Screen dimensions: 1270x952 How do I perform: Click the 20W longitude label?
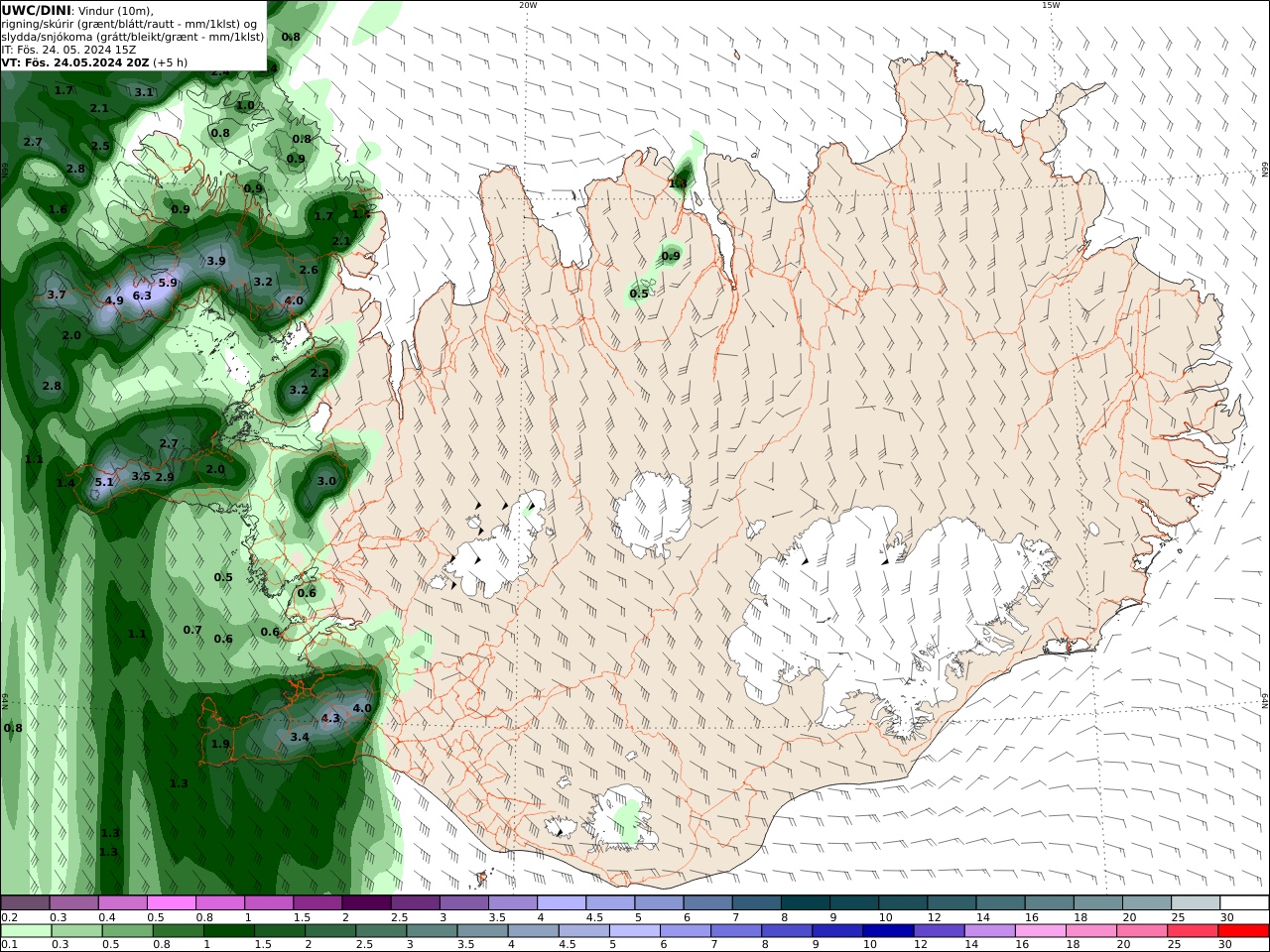point(528,5)
